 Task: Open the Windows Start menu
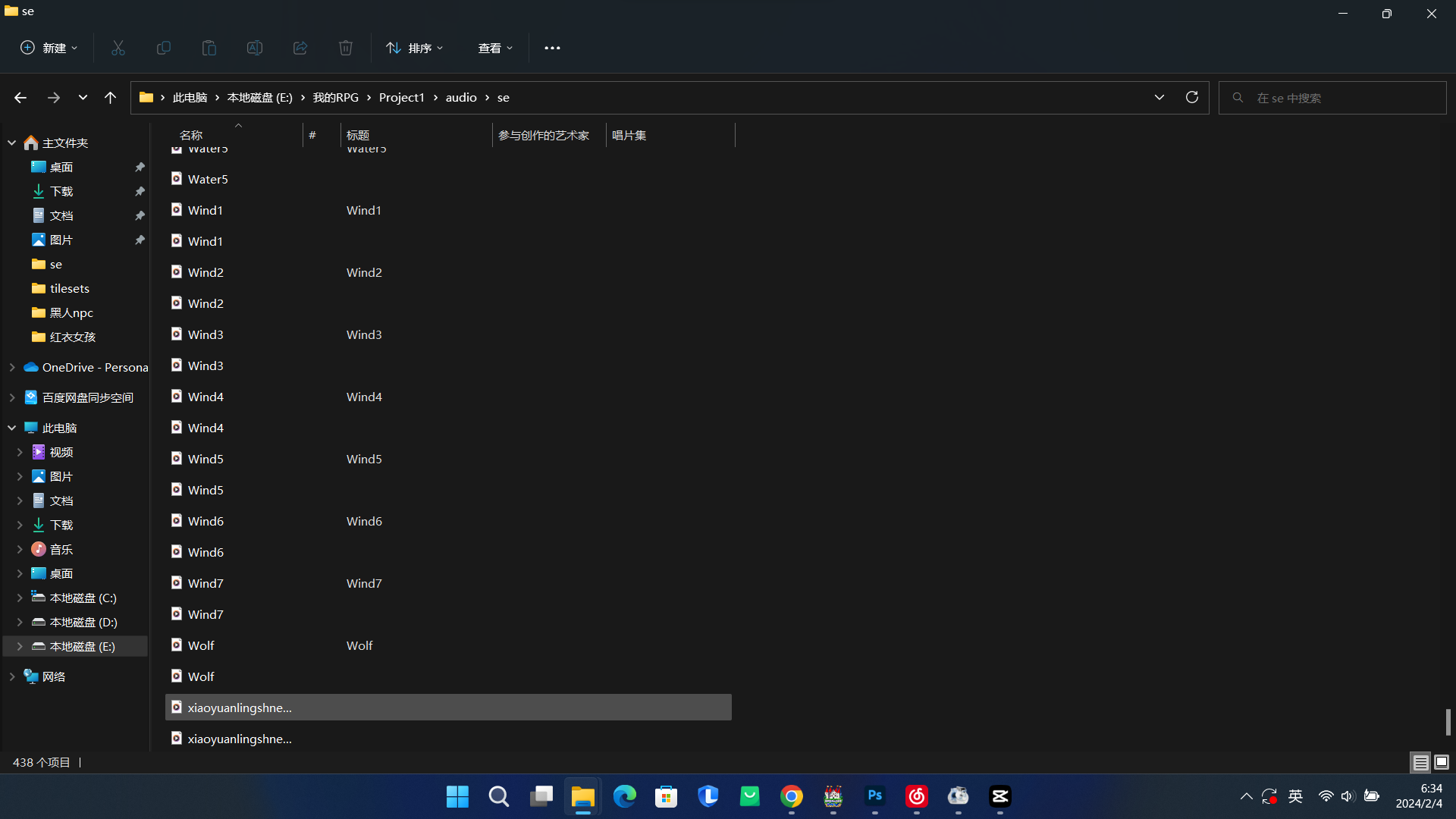coord(457,796)
